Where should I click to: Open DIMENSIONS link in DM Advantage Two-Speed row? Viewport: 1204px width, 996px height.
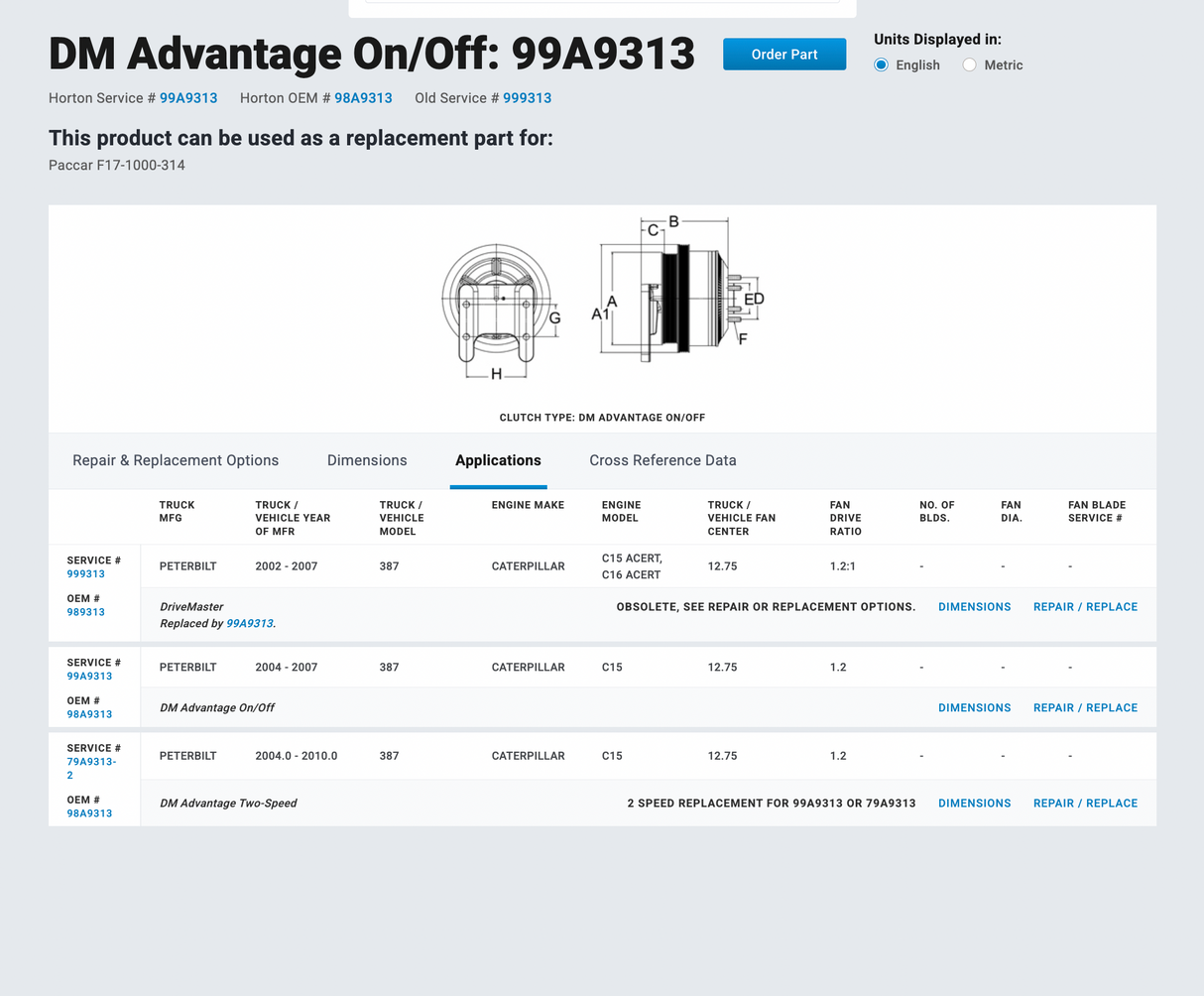pyautogui.click(x=974, y=804)
